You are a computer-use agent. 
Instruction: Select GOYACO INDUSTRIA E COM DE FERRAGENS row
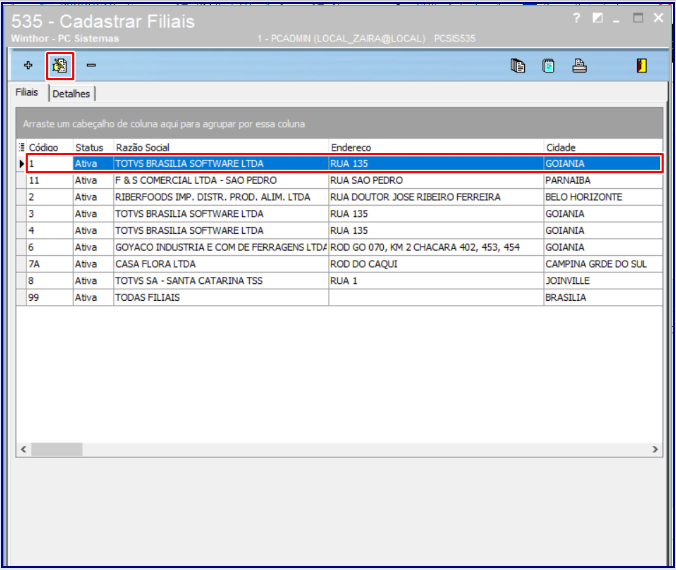pos(344,247)
